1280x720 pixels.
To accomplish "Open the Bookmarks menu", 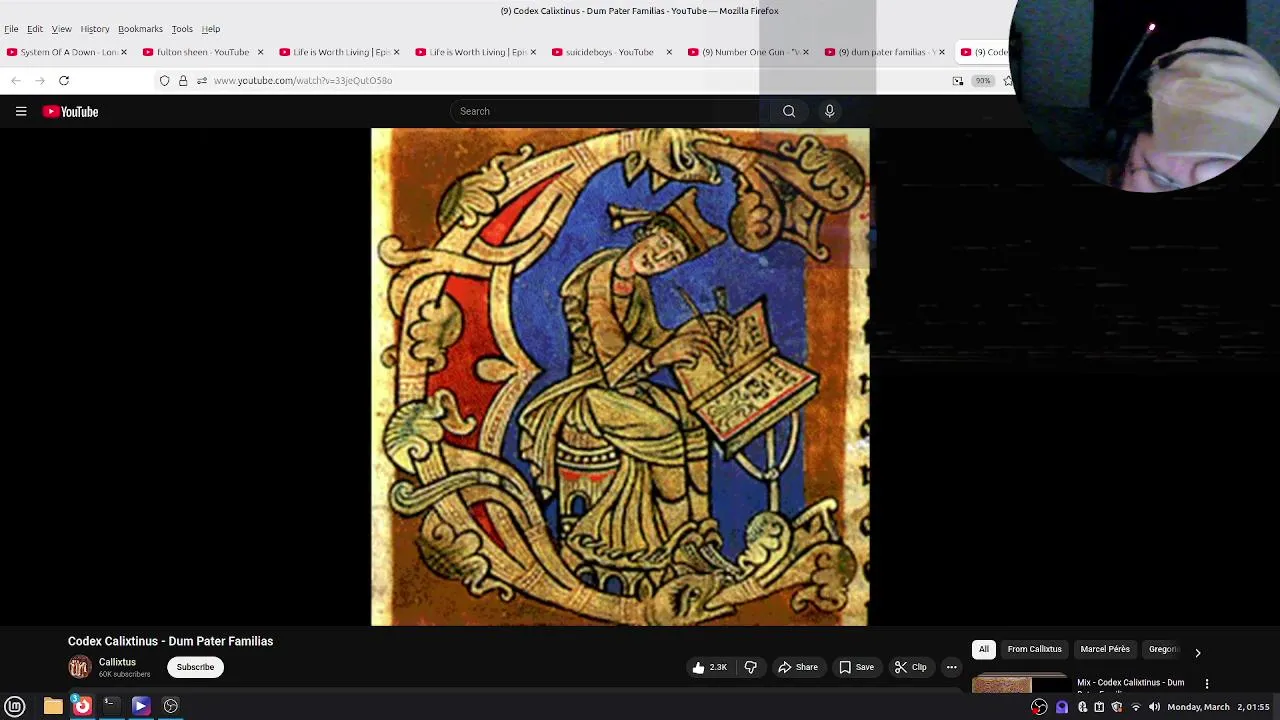I will tap(140, 29).
